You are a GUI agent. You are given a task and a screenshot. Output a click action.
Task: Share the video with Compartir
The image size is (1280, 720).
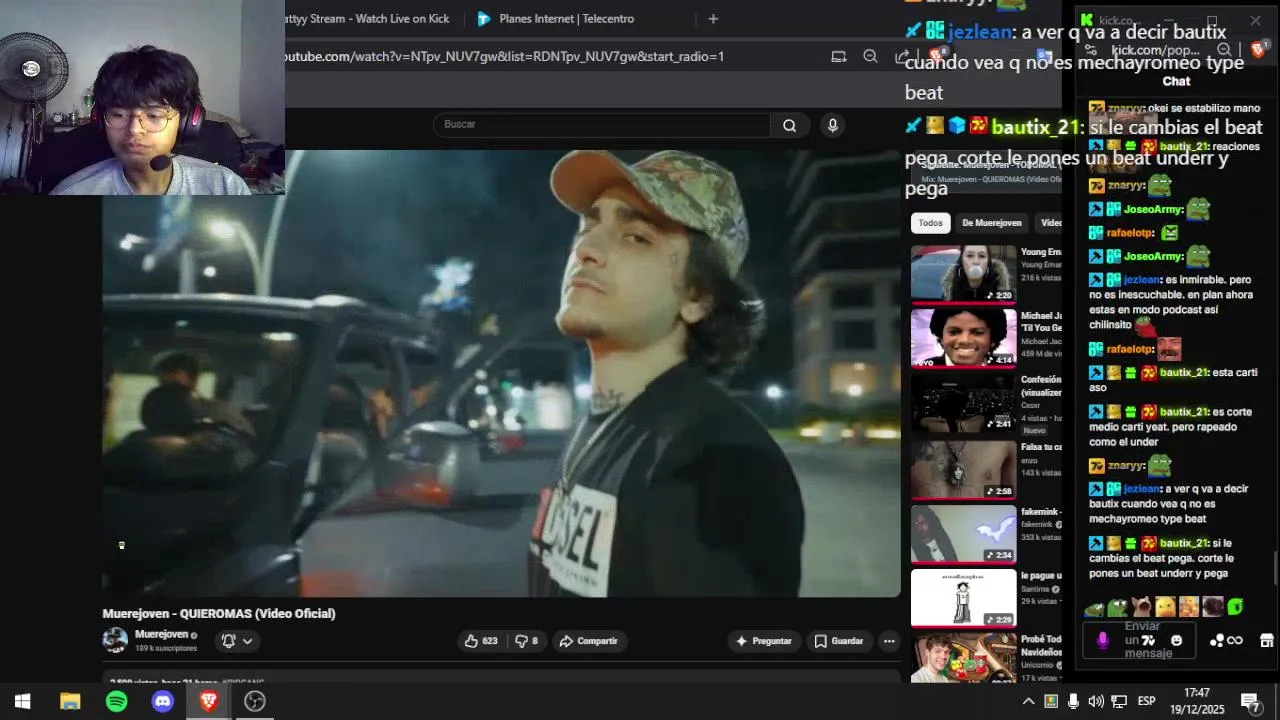tap(588, 641)
